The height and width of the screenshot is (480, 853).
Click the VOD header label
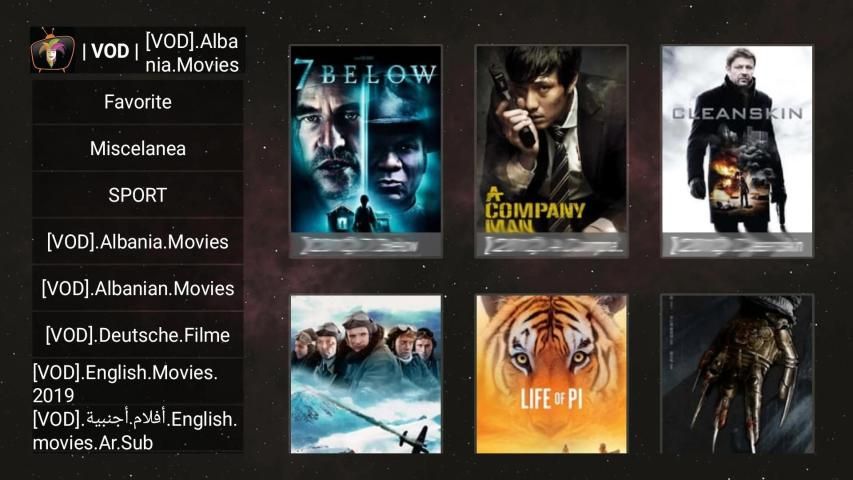tap(110, 51)
